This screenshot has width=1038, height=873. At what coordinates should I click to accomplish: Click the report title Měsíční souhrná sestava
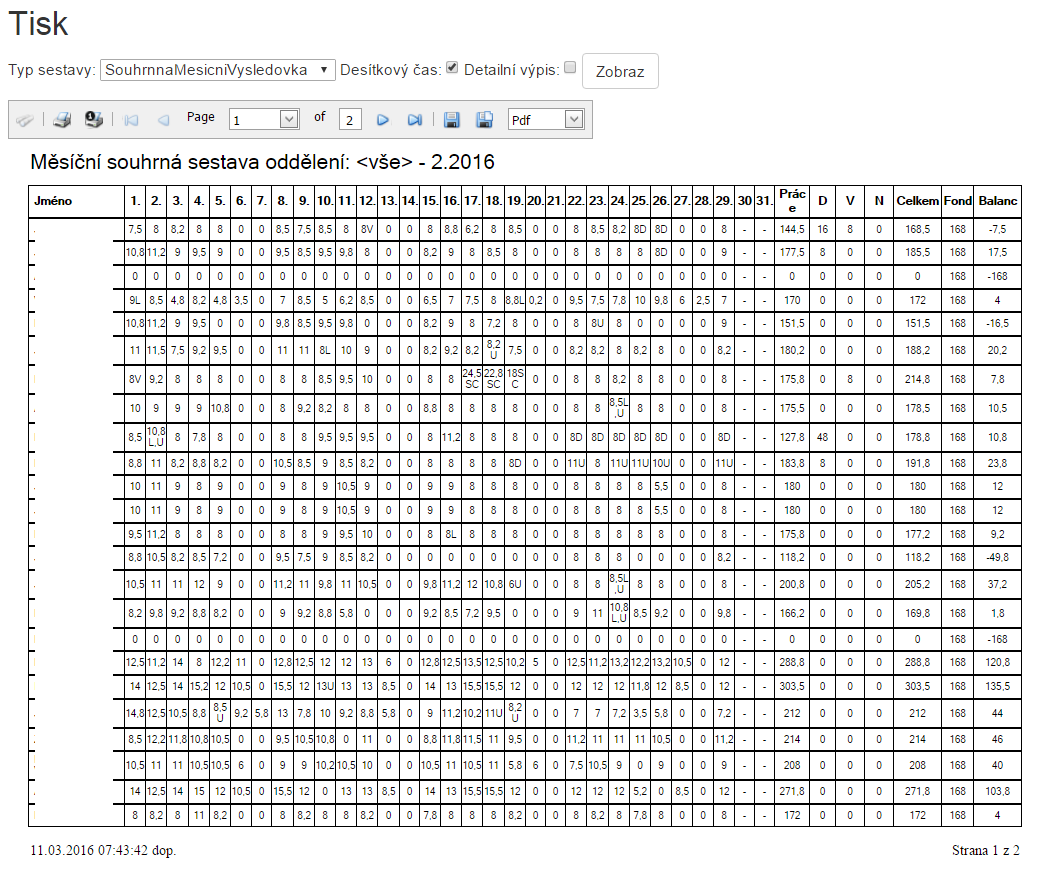(x=262, y=162)
